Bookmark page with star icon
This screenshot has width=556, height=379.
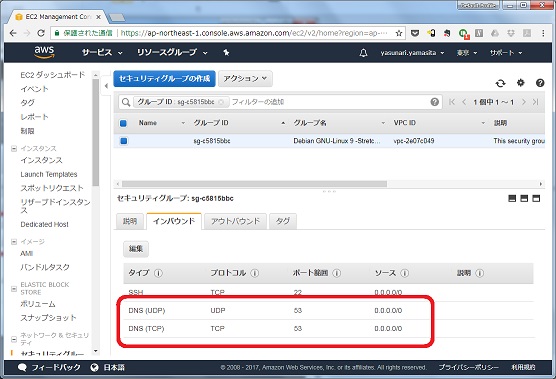tap(399, 33)
